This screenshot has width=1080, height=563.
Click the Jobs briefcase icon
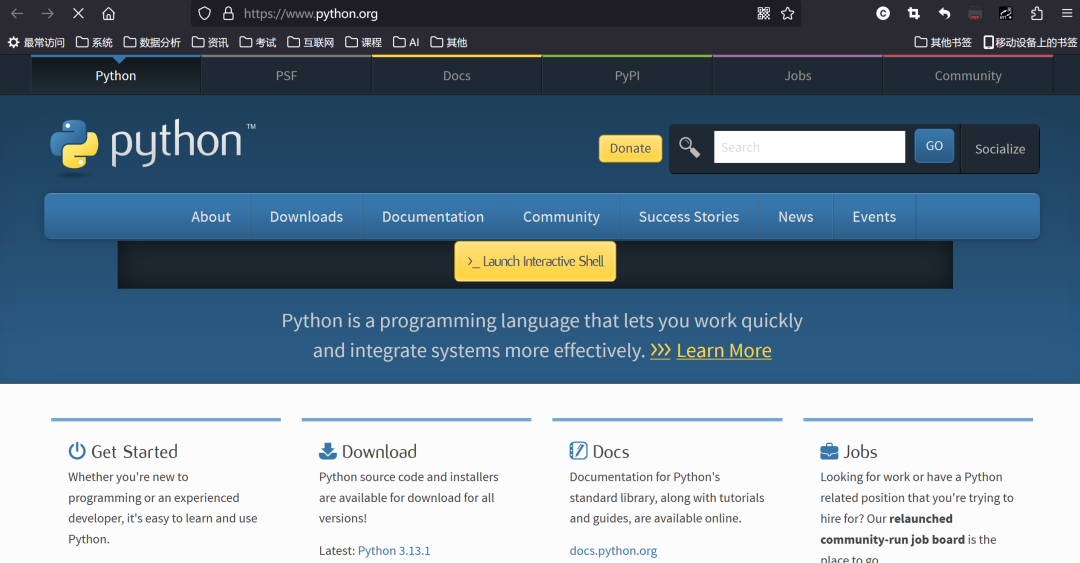click(829, 451)
